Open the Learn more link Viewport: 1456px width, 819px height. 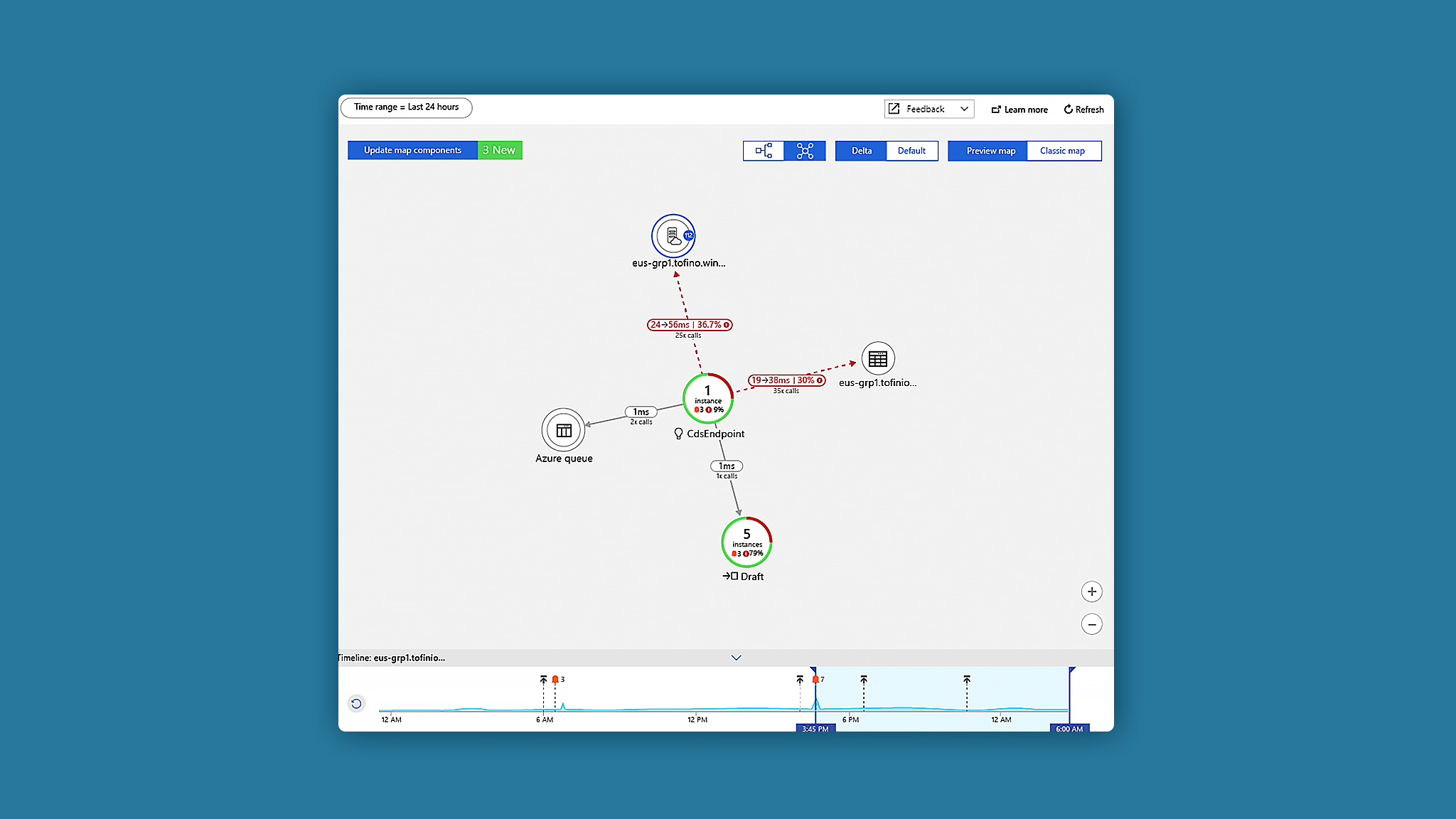pos(1019,109)
